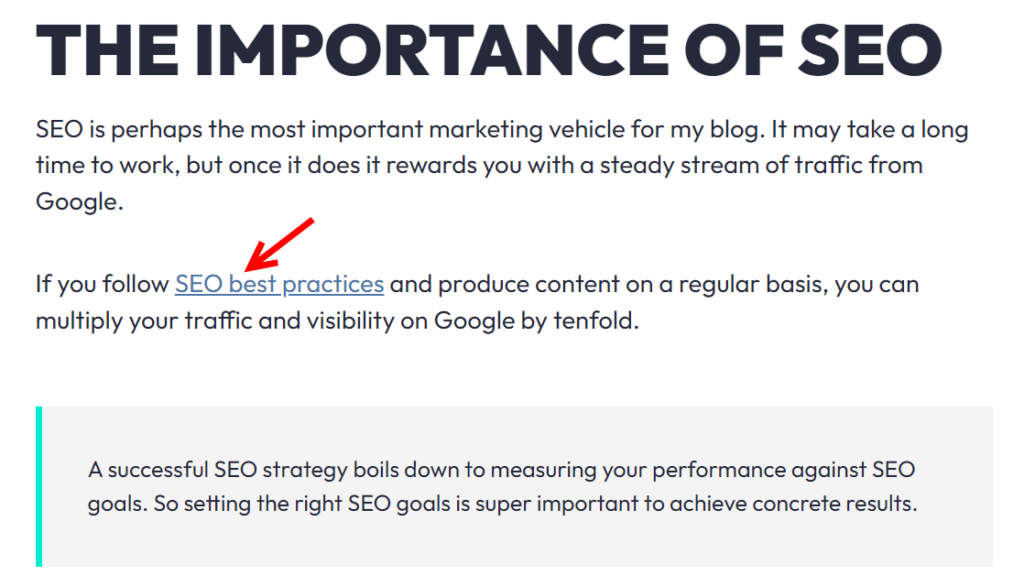Click the words "concrete results." in the quote

click(x=835, y=504)
